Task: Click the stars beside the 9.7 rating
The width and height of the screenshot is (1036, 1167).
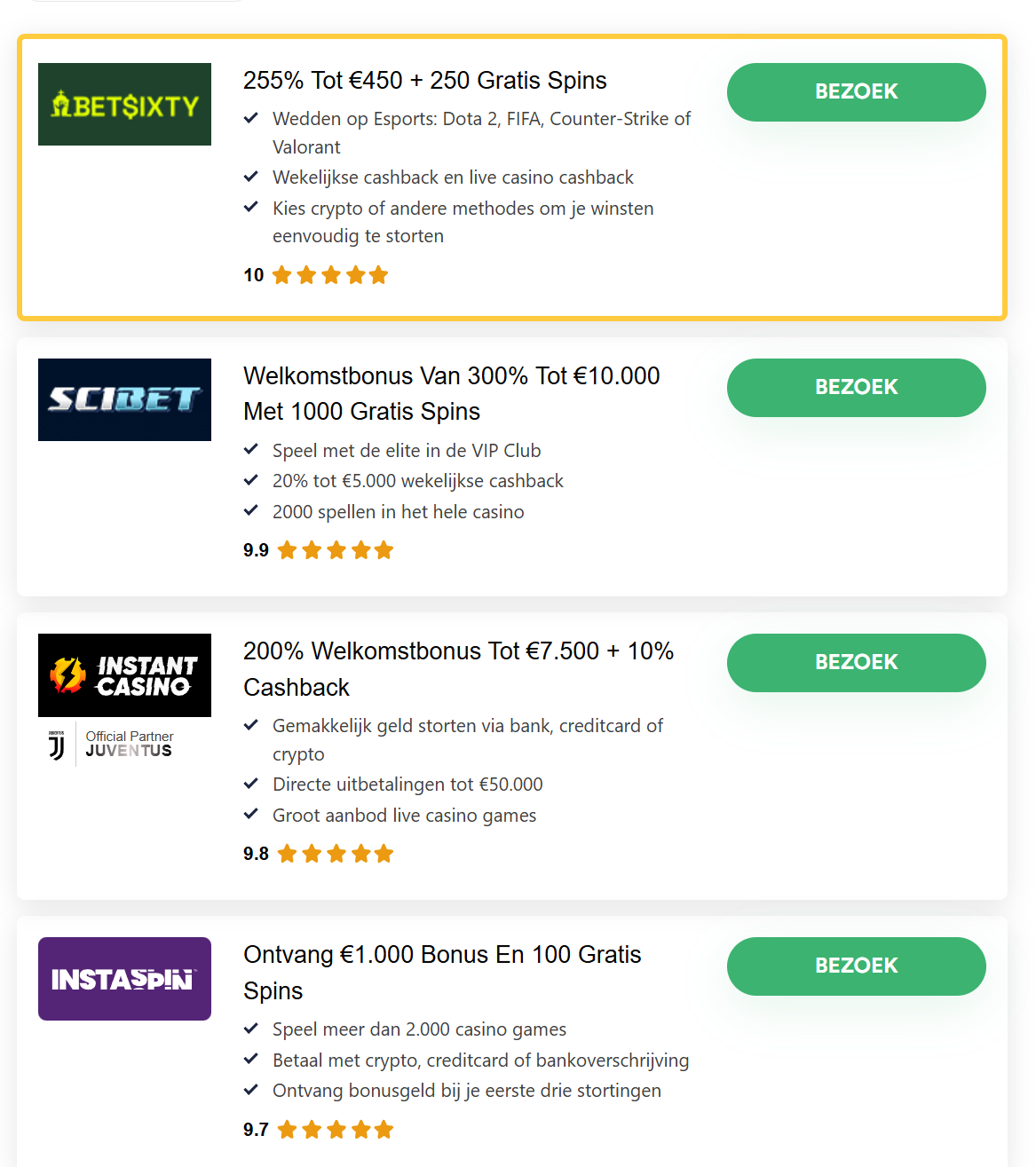Action: tap(336, 1130)
